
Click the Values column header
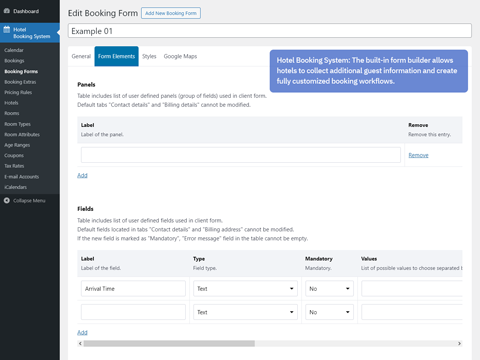click(x=369, y=259)
